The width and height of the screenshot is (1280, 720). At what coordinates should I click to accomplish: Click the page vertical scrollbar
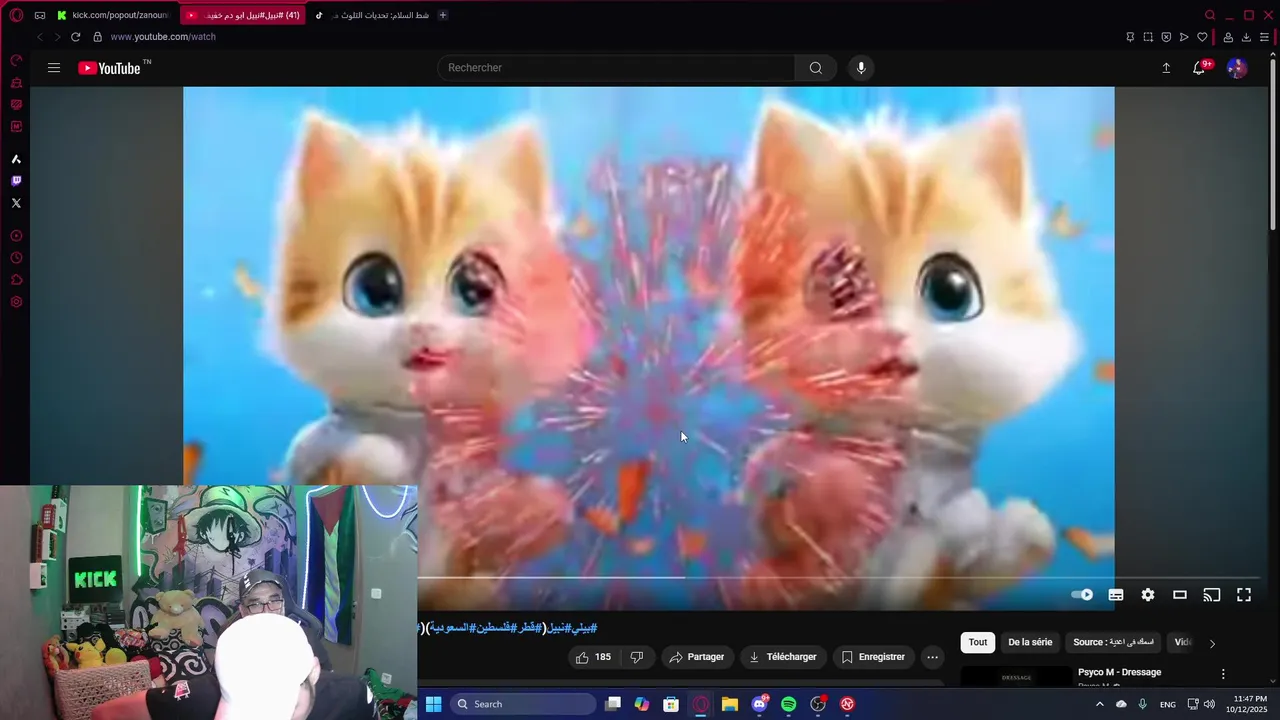tap(1274, 145)
